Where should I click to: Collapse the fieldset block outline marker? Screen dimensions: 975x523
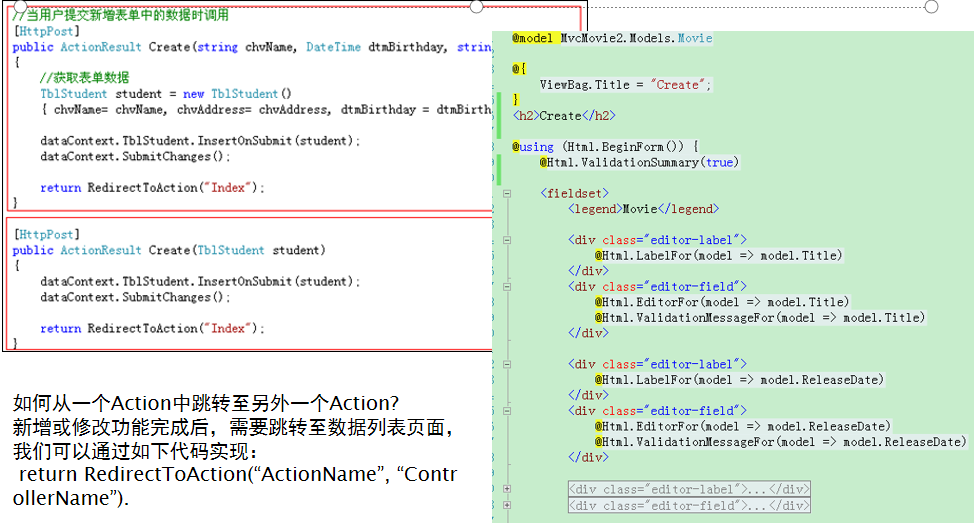click(507, 193)
